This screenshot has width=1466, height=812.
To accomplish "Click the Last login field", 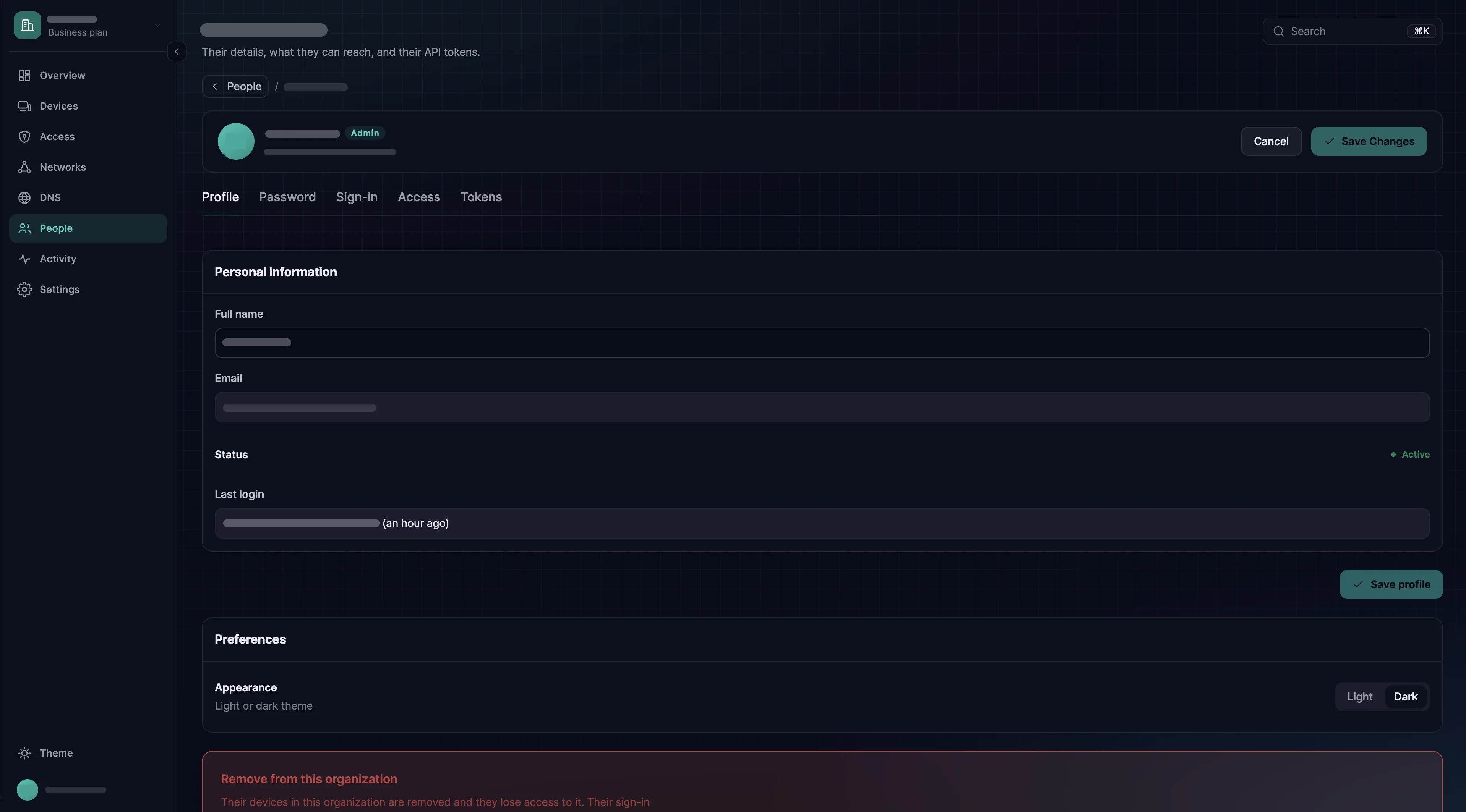I will pos(822,523).
